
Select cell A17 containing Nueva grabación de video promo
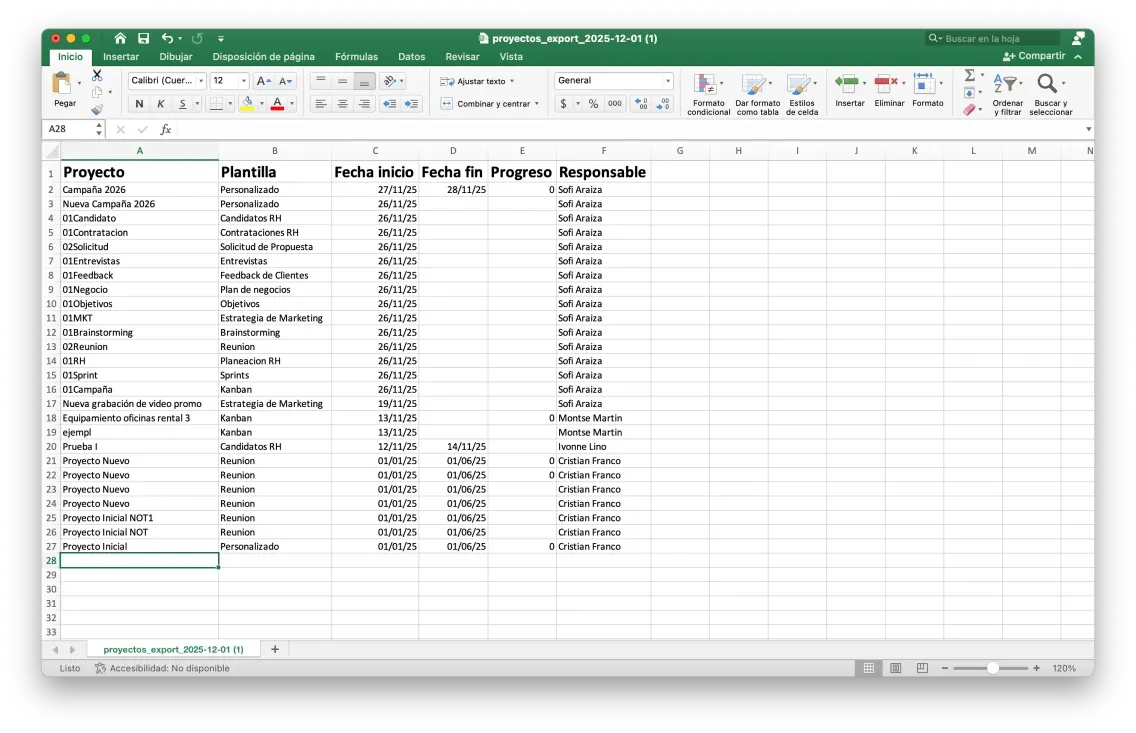click(x=138, y=404)
